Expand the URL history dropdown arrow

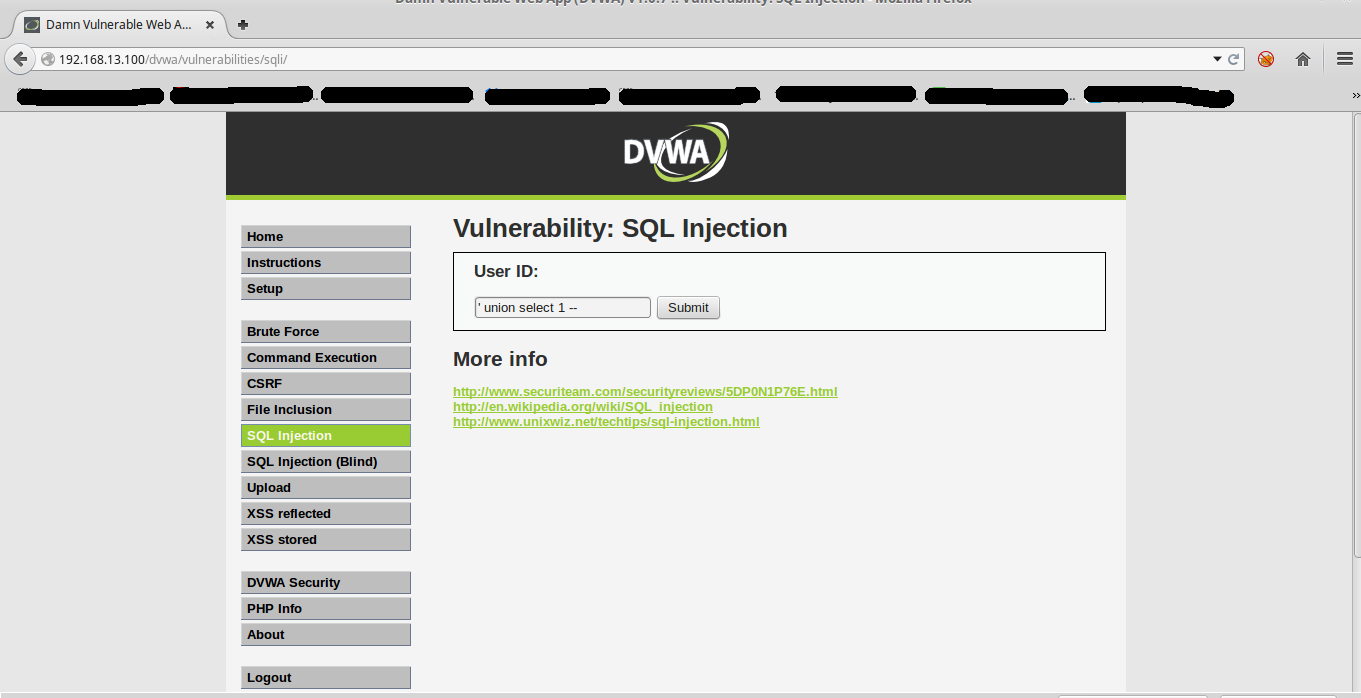coord(1217,59)
